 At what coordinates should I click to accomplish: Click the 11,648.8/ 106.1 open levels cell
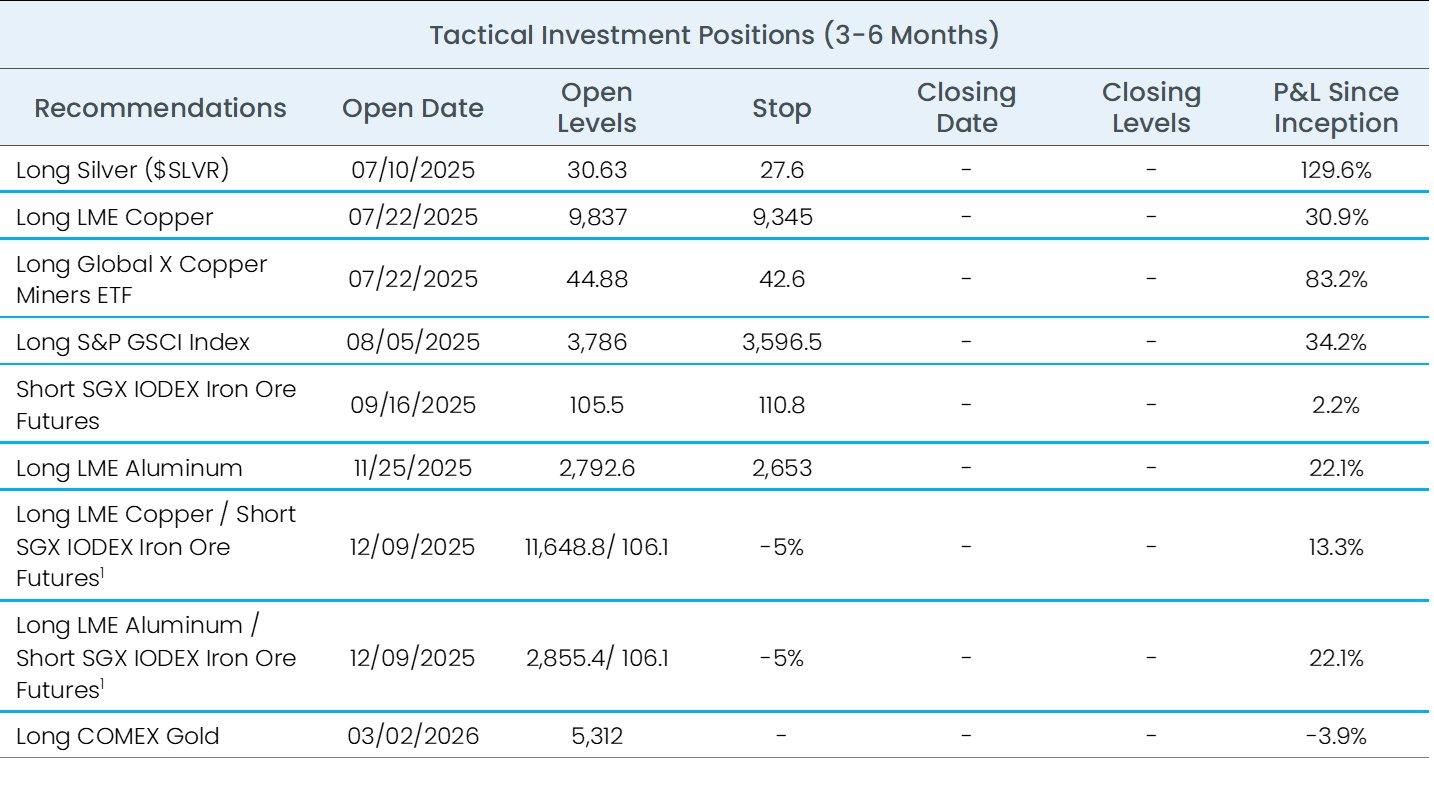click(596, 547)
